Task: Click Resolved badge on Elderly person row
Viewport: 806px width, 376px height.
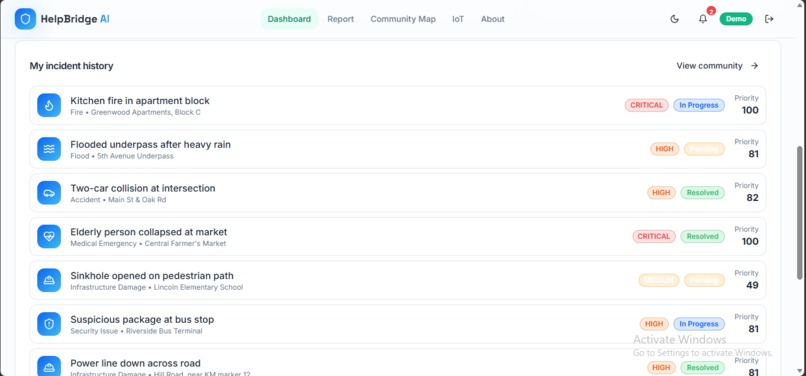Action: (x=703, y=236)
